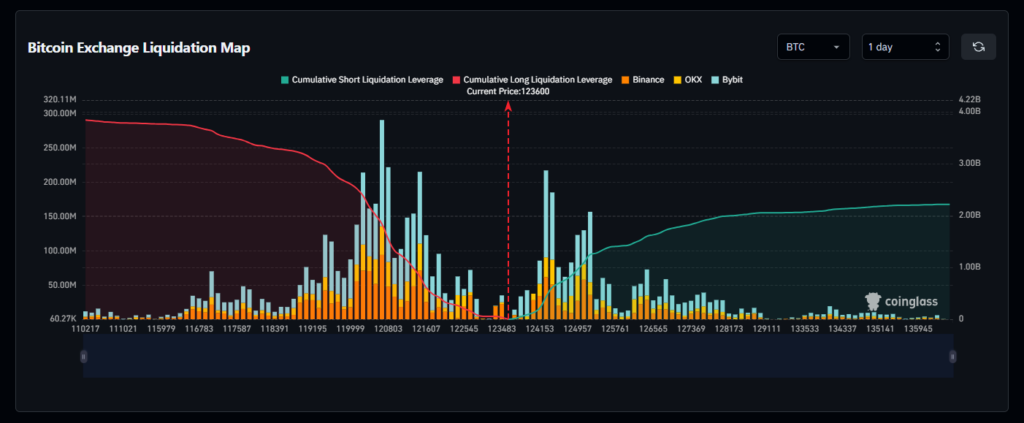The width and height of the screenshot is (1024, 423).
Task: Open the BTC coin dropdown
Action: tap(813, 47)
